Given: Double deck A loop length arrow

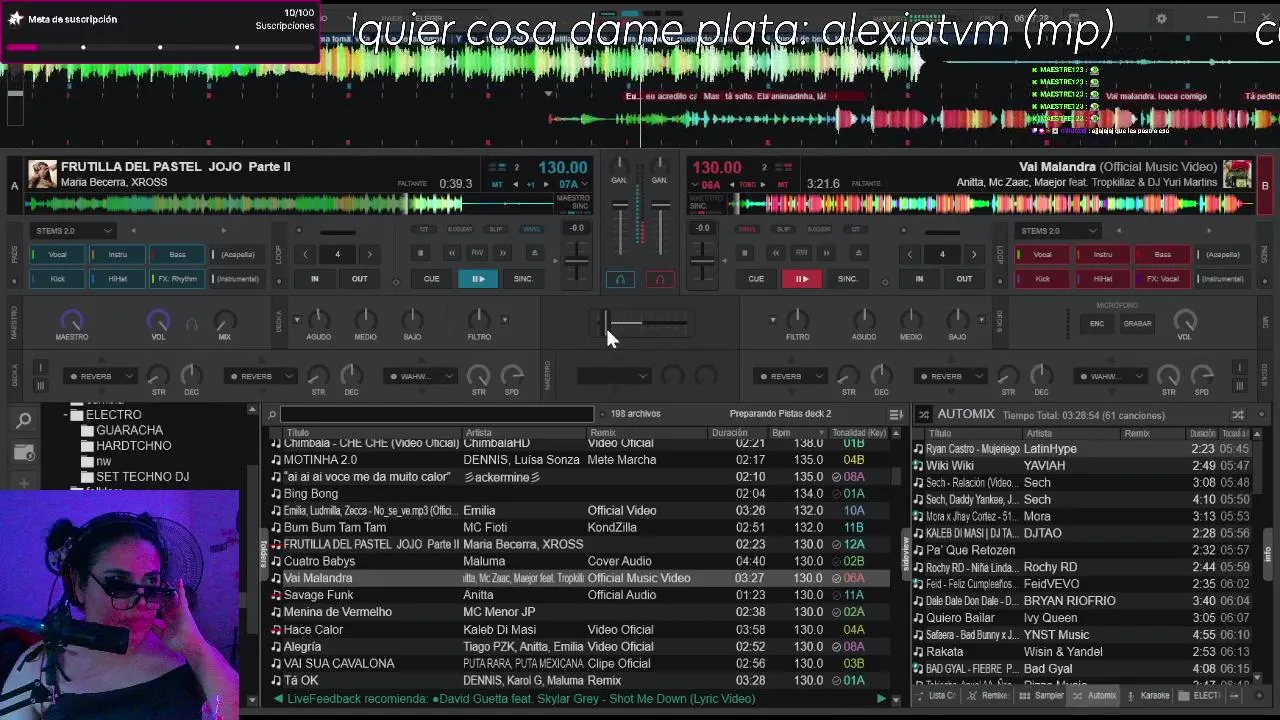Looking at the screenshot, I should pyautogui.click(x=369, y=254).
